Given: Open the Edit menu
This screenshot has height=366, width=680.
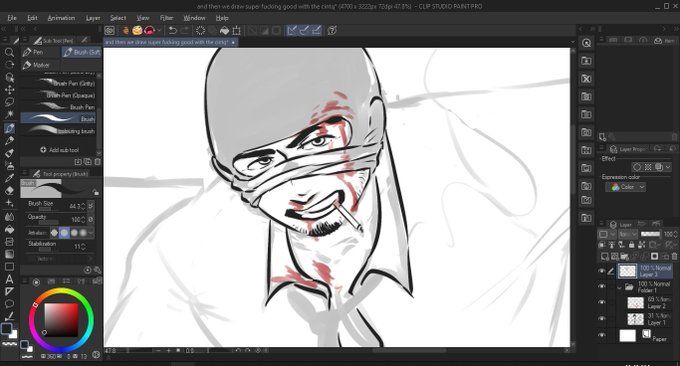Looking at the screenshot, I should 32,18.
